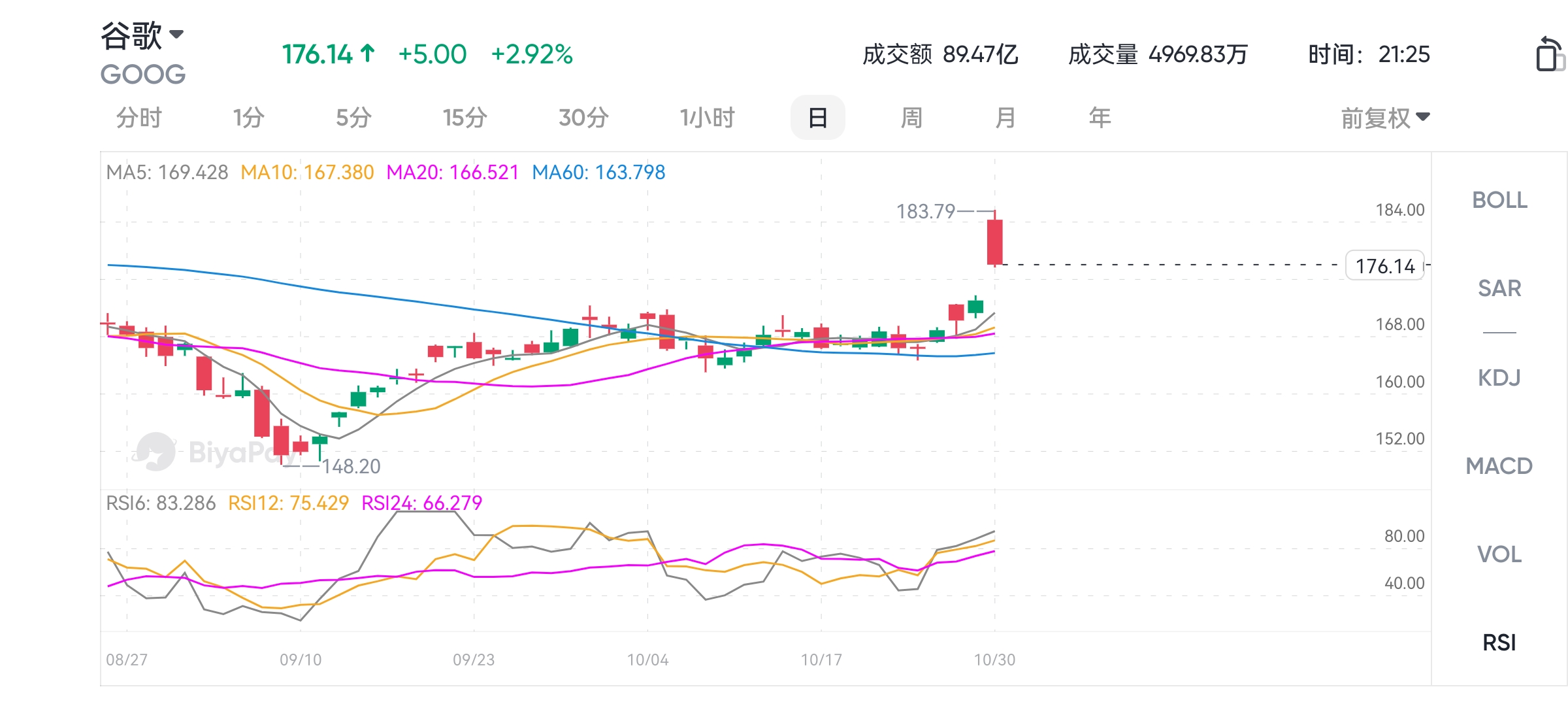Click the 10/30 date axis label
The image size is (1568, 706).
[994, 660]
